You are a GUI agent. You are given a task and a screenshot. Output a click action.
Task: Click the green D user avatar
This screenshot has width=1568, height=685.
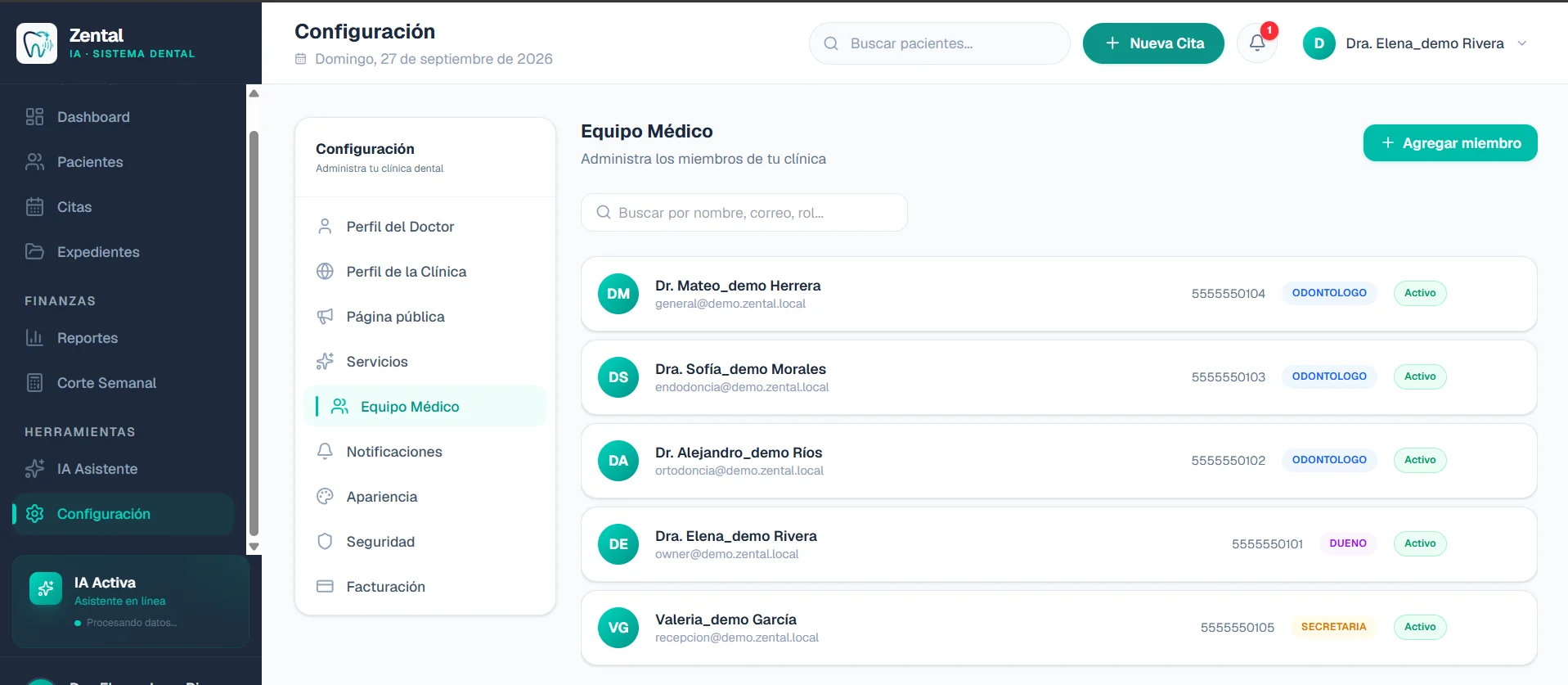(1319, 43)
